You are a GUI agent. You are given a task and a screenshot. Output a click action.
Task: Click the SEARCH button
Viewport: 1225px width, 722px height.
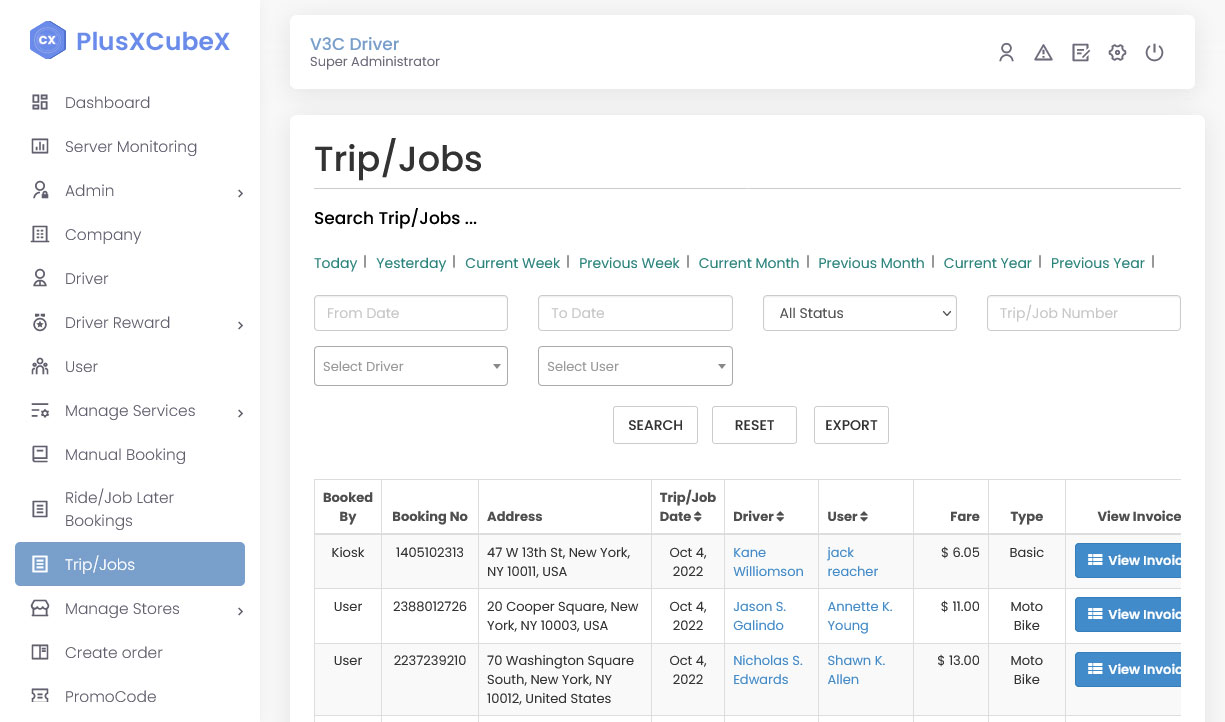coord(655,425)
